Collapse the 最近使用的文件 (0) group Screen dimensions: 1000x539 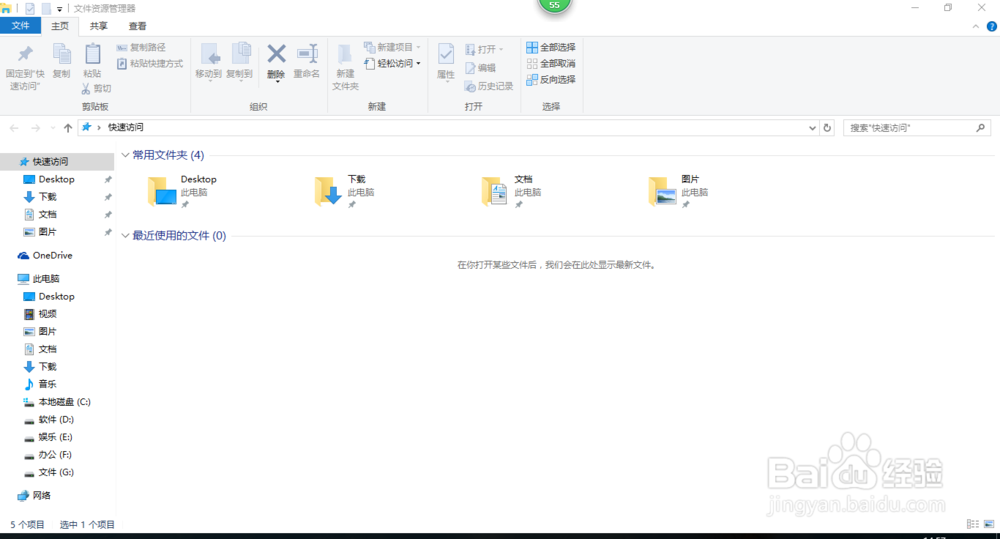[x=125, y=235]
